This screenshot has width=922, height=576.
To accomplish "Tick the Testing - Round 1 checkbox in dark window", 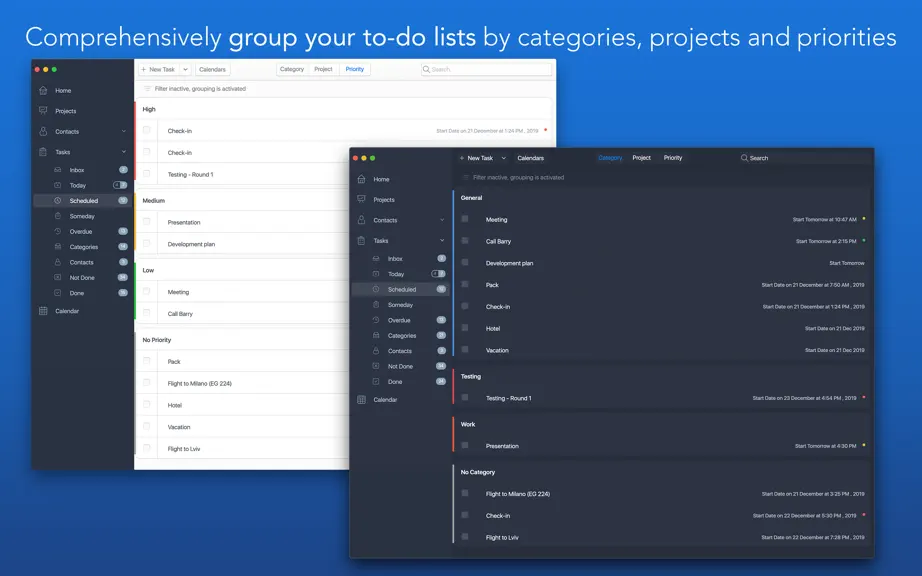I will tap(465, 397).
